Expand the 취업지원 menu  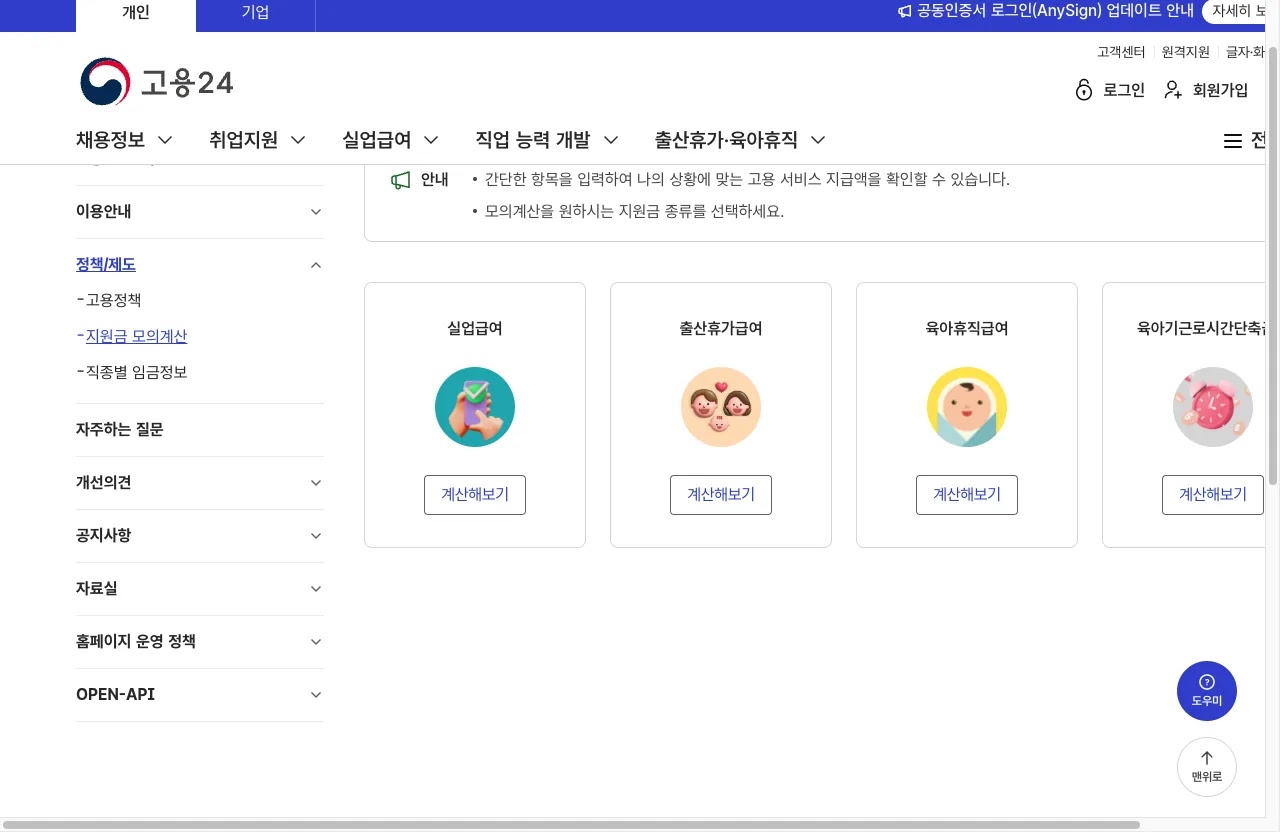coord(257,140)
